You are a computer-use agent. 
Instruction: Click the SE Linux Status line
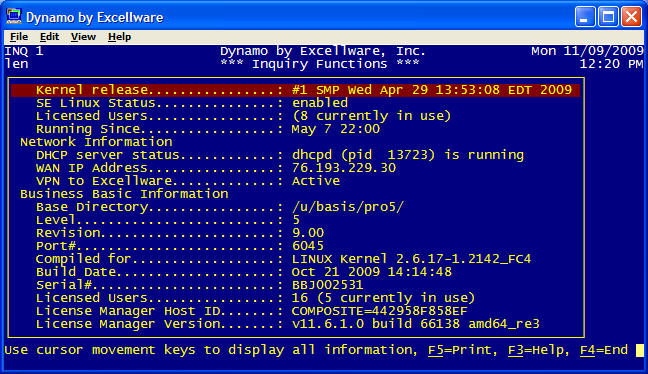click(x=192, y=103)
